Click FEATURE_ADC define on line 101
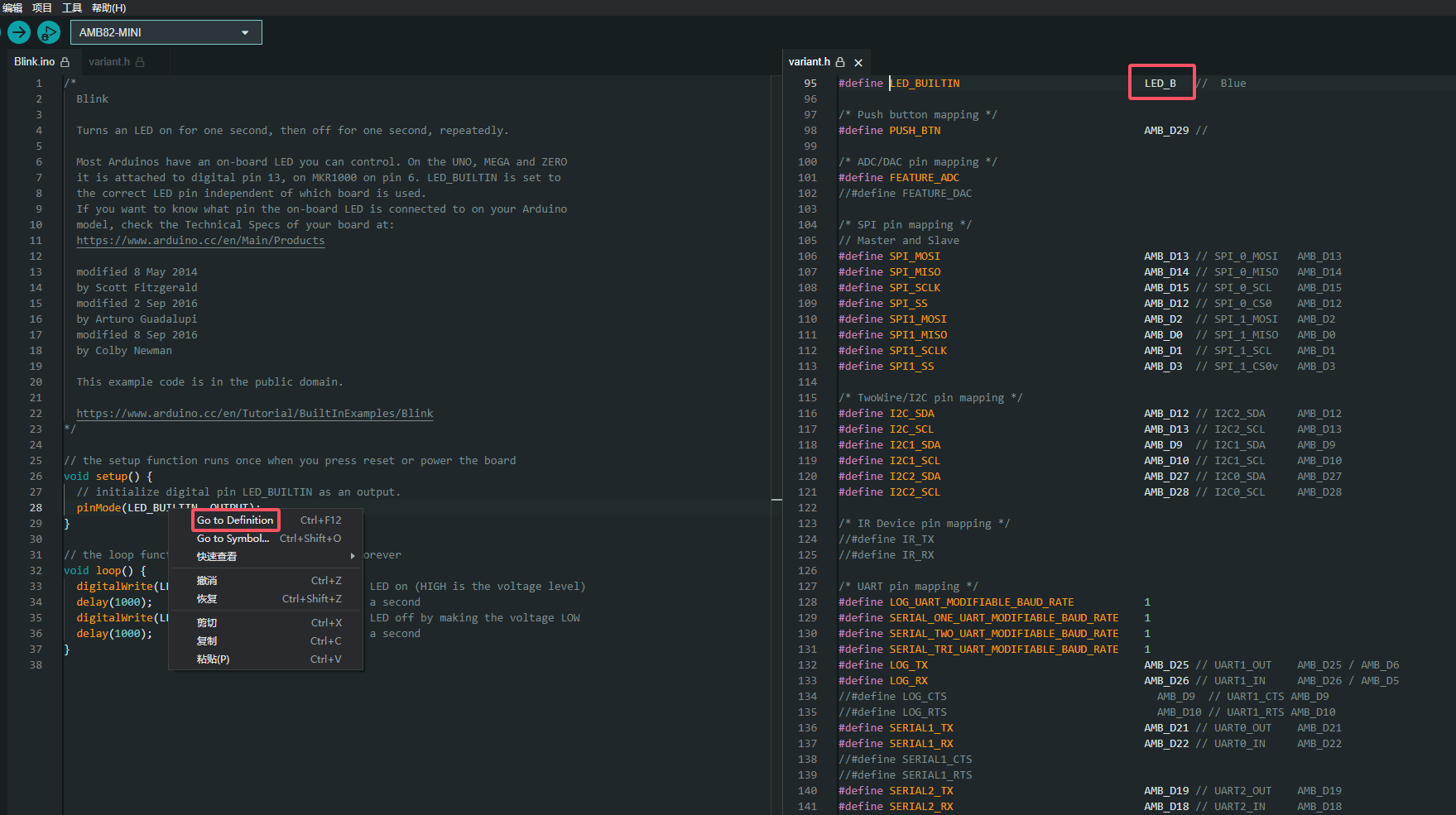The width and height of the screenshot is (1456, 815). (x=925, y=178)
